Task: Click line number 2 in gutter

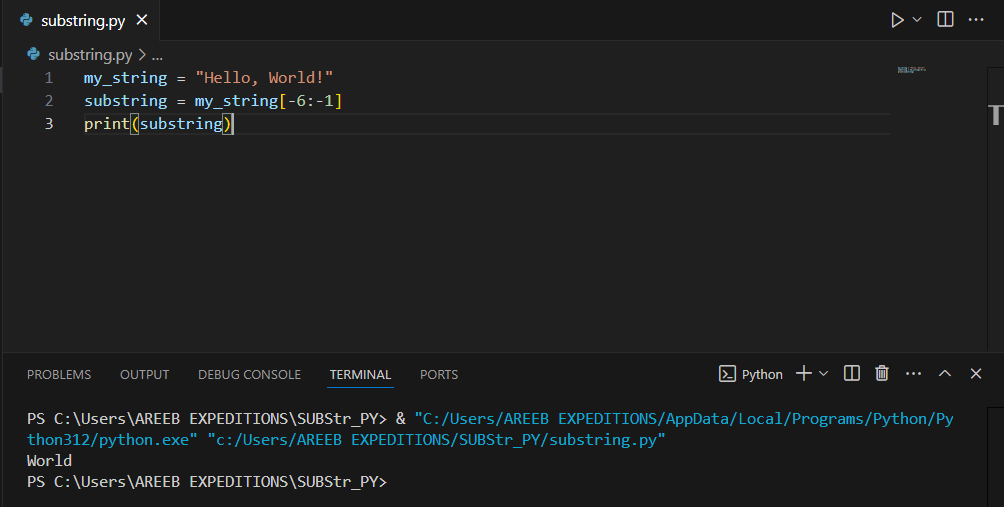Action: pyautogui.click(x=49, y=101)
